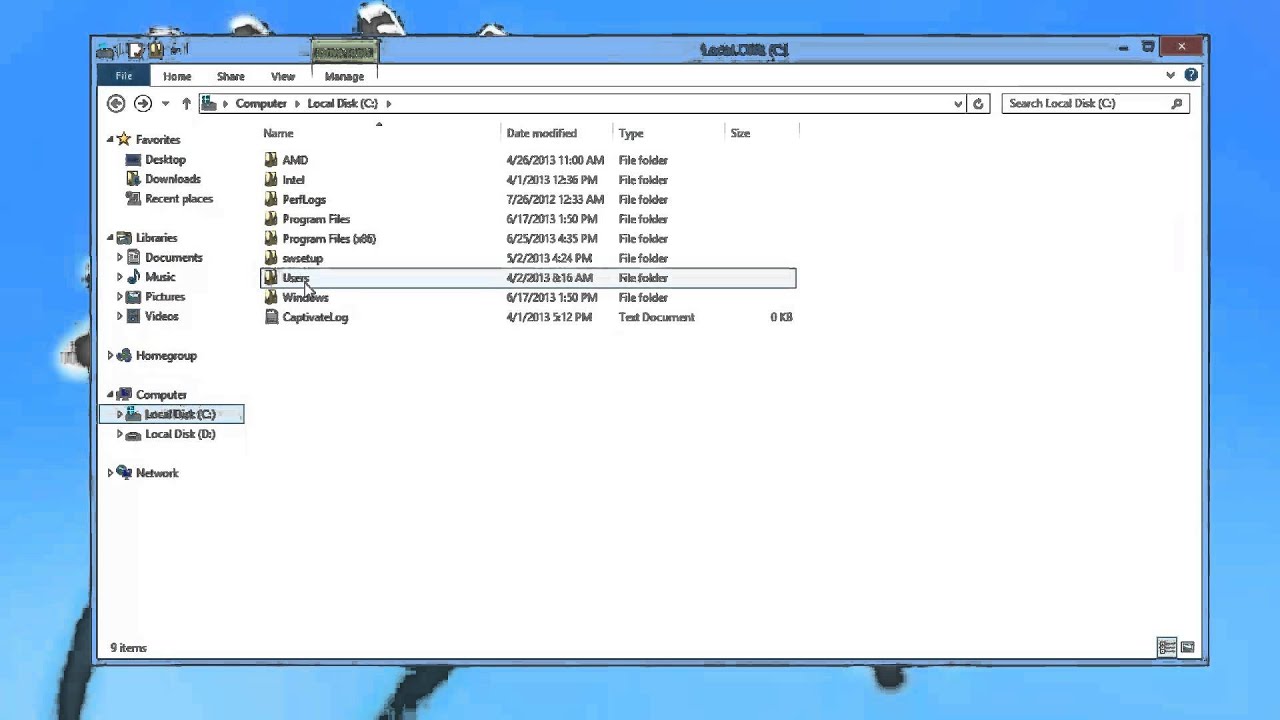Viewport: 1280px width, 720px height.
Task: Open Explorer Help via the question mark icon
Action: tap(1190, 75)
